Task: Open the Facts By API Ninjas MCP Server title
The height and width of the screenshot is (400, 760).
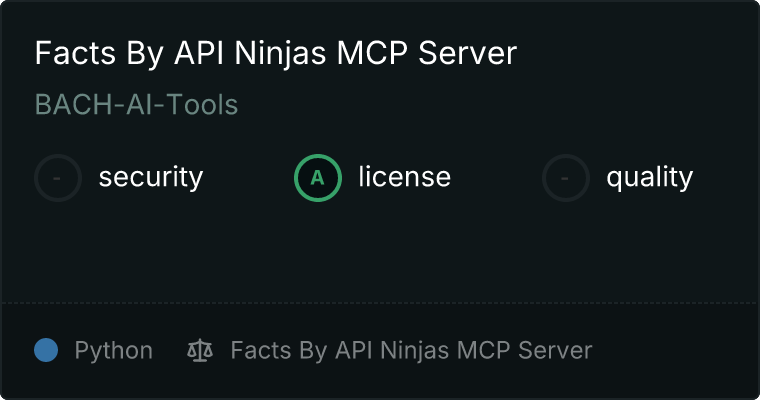Action: pyautogui.click(x=275, y=53)
